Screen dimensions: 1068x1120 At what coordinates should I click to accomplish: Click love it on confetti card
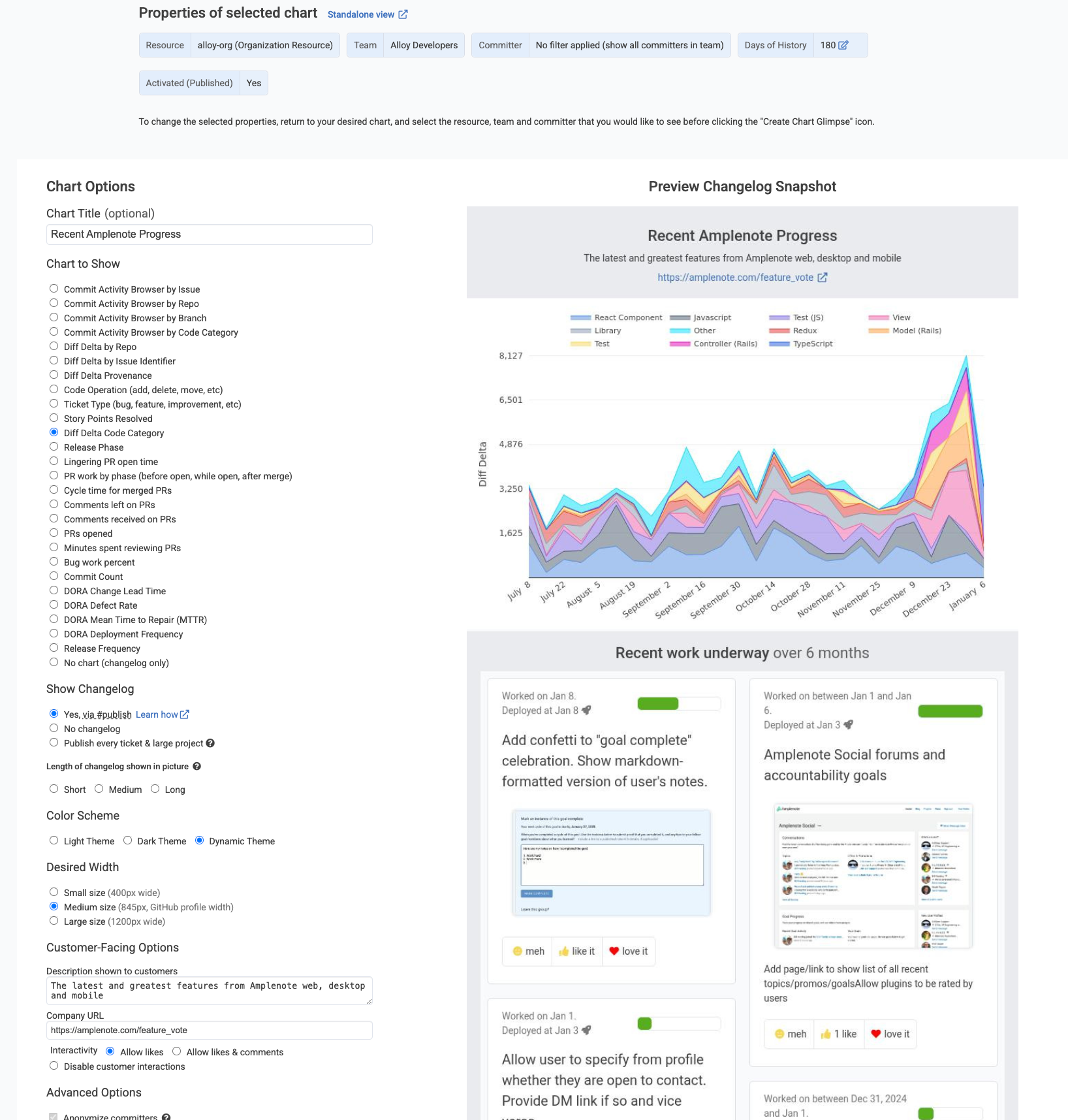pos(628,952)
